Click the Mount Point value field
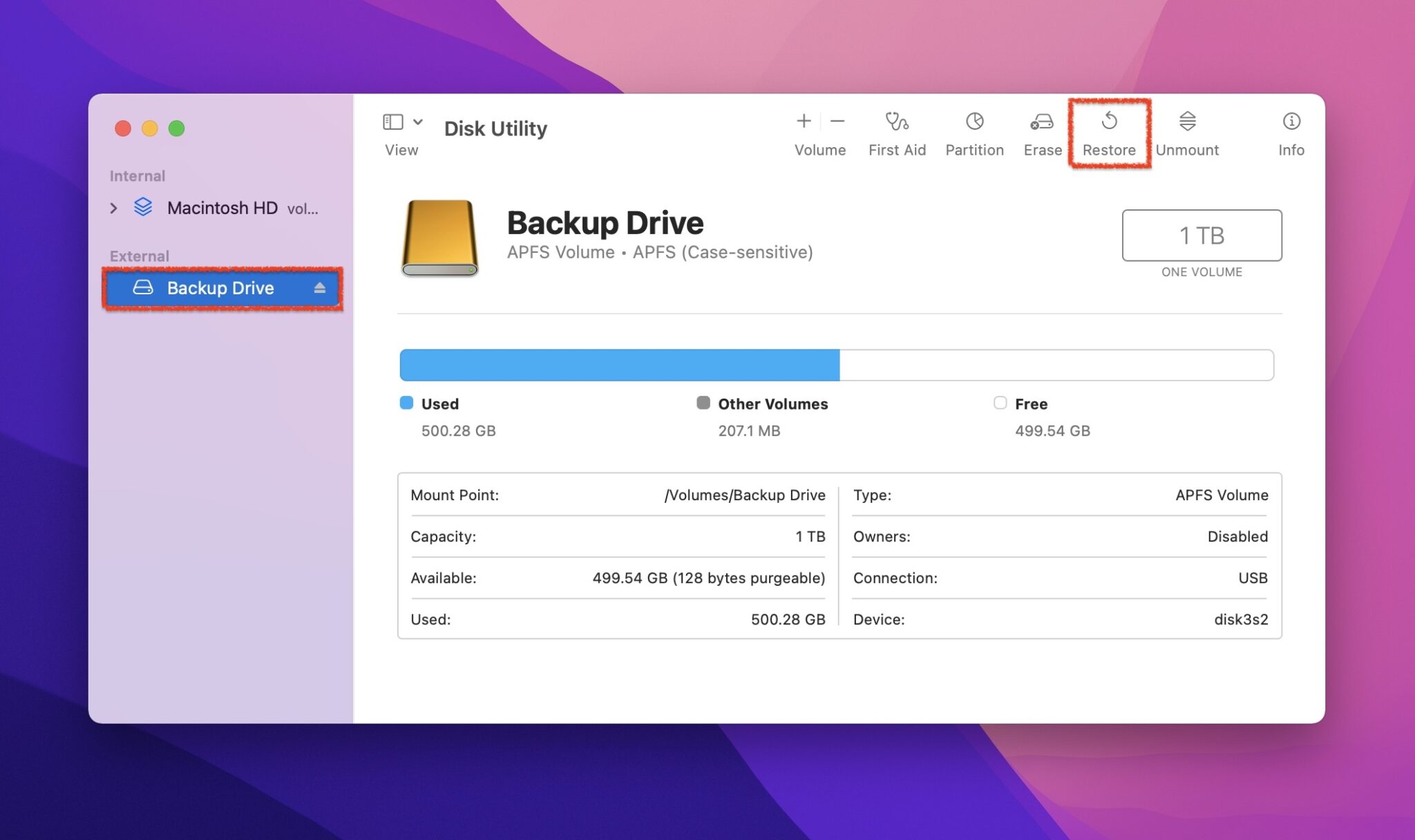This screenshot has height=840, width=1415. (744, 495)
